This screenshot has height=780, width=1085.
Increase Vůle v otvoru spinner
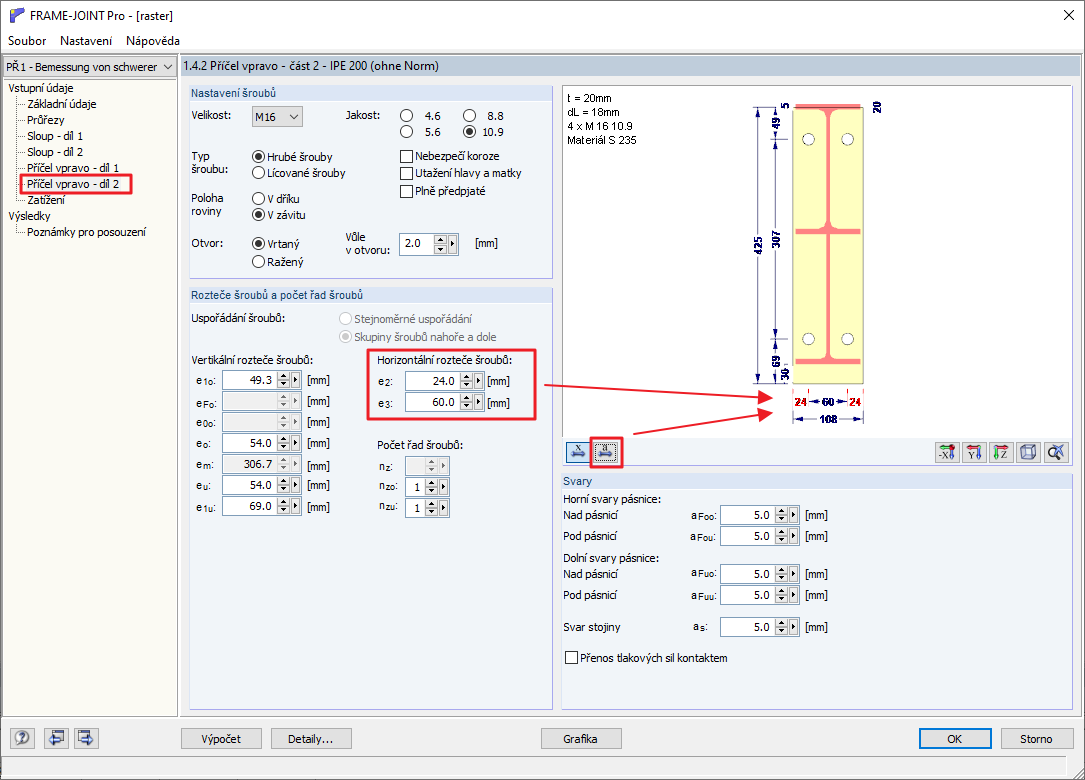(441, 239)
